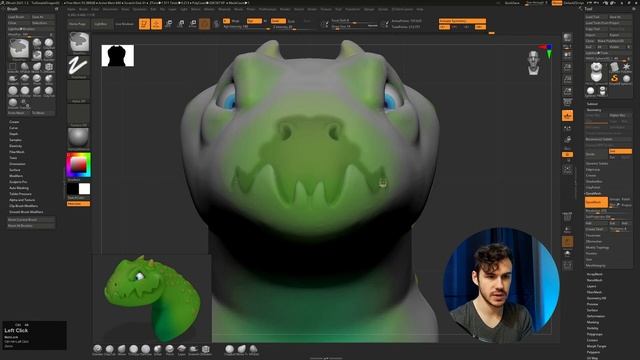
Task: Click the Home Page button
Action: click(77, 24)
